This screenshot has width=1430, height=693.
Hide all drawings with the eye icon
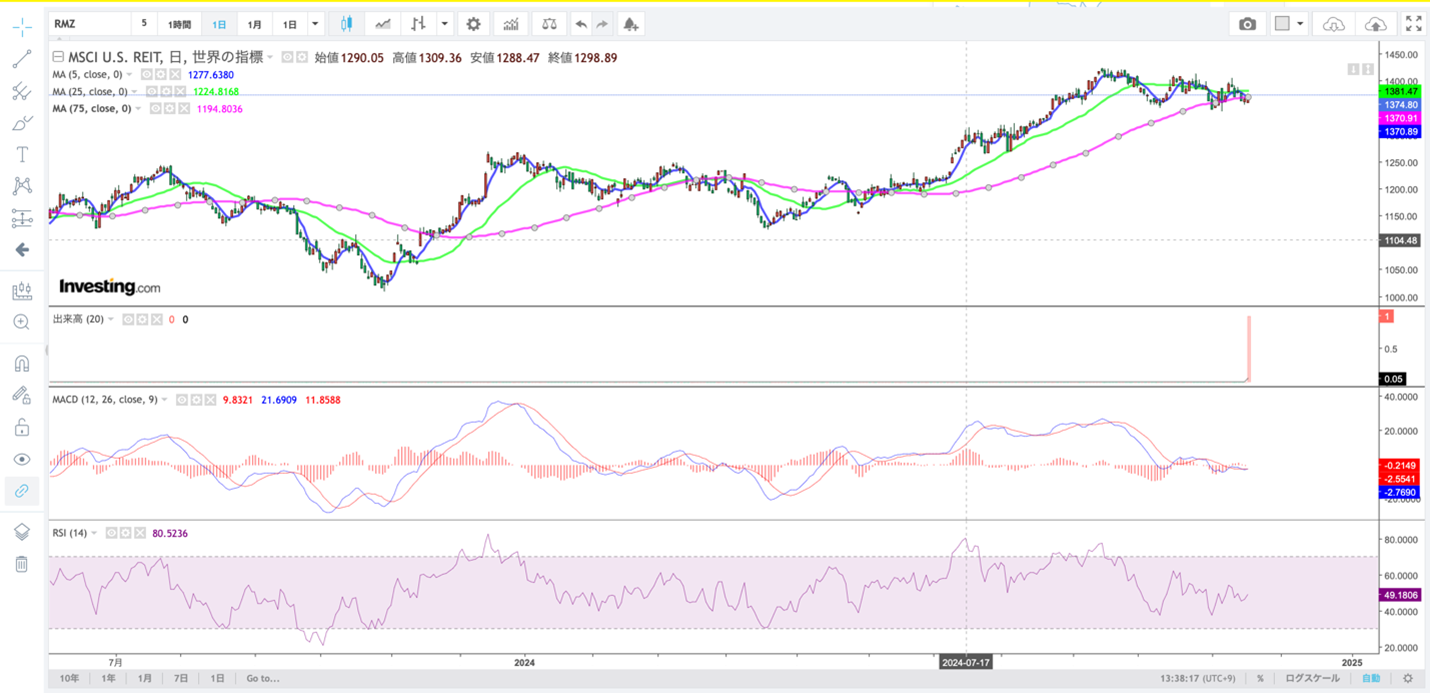[x=21, y=459]
